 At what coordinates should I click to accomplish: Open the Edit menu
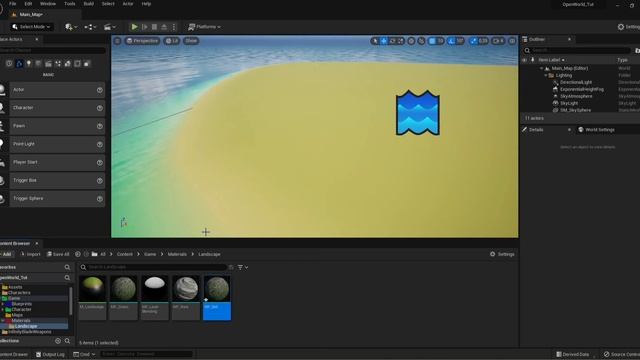point(28,4)
